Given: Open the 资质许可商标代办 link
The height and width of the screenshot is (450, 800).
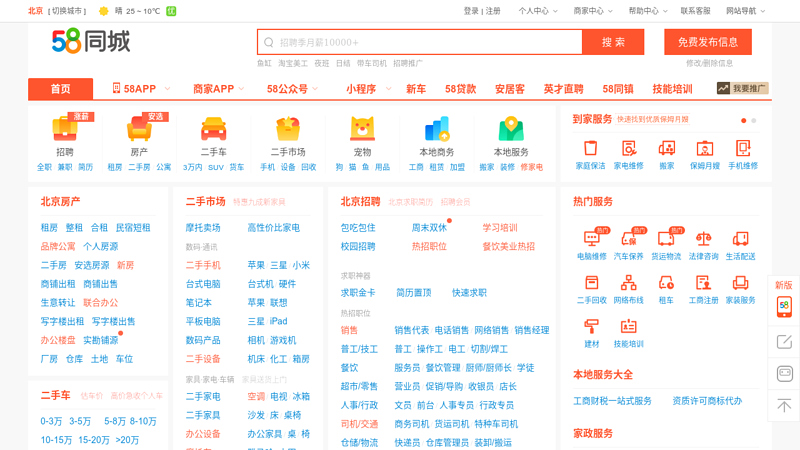Looking at the screenshot, I should pos(707,401).
